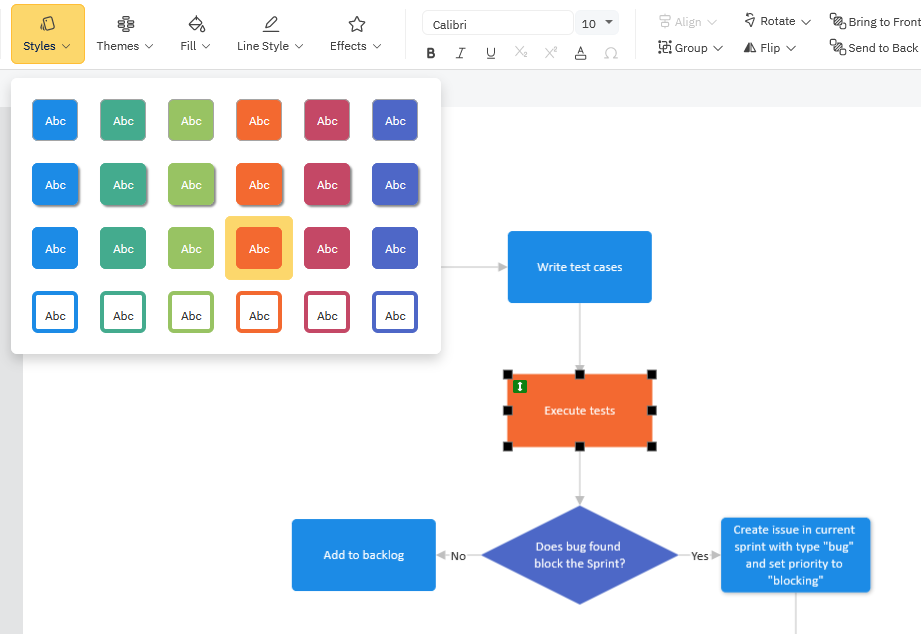The image size is (921, 634).
Task: Open Rotate options
Action: pos(777,21)
